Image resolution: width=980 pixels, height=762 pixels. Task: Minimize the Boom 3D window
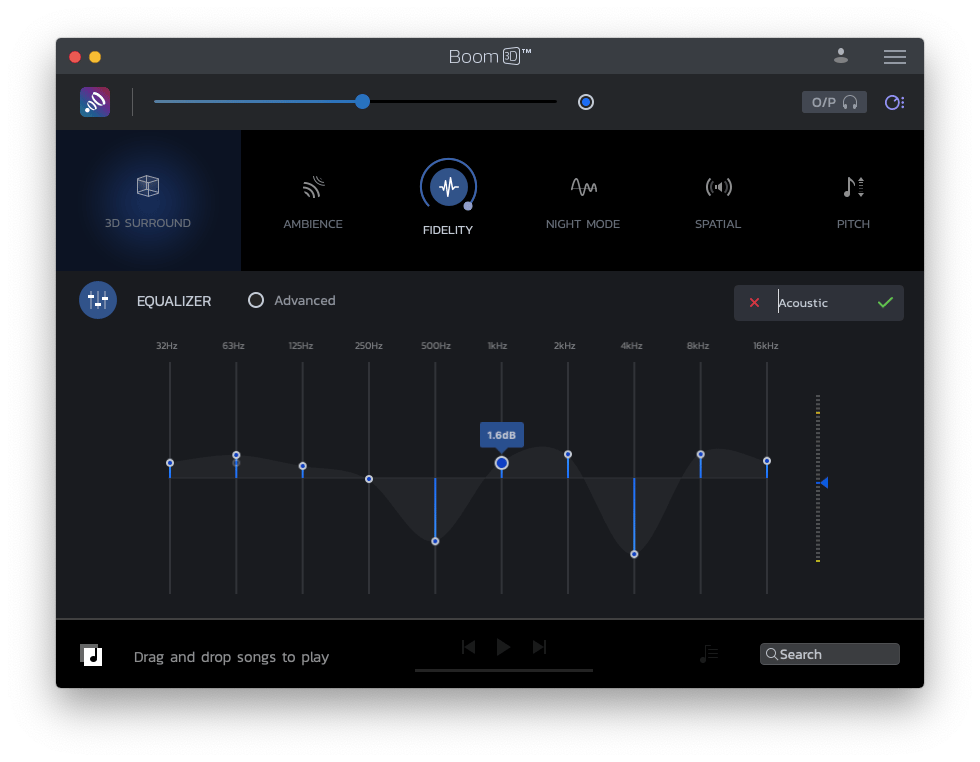click(95, 57)
